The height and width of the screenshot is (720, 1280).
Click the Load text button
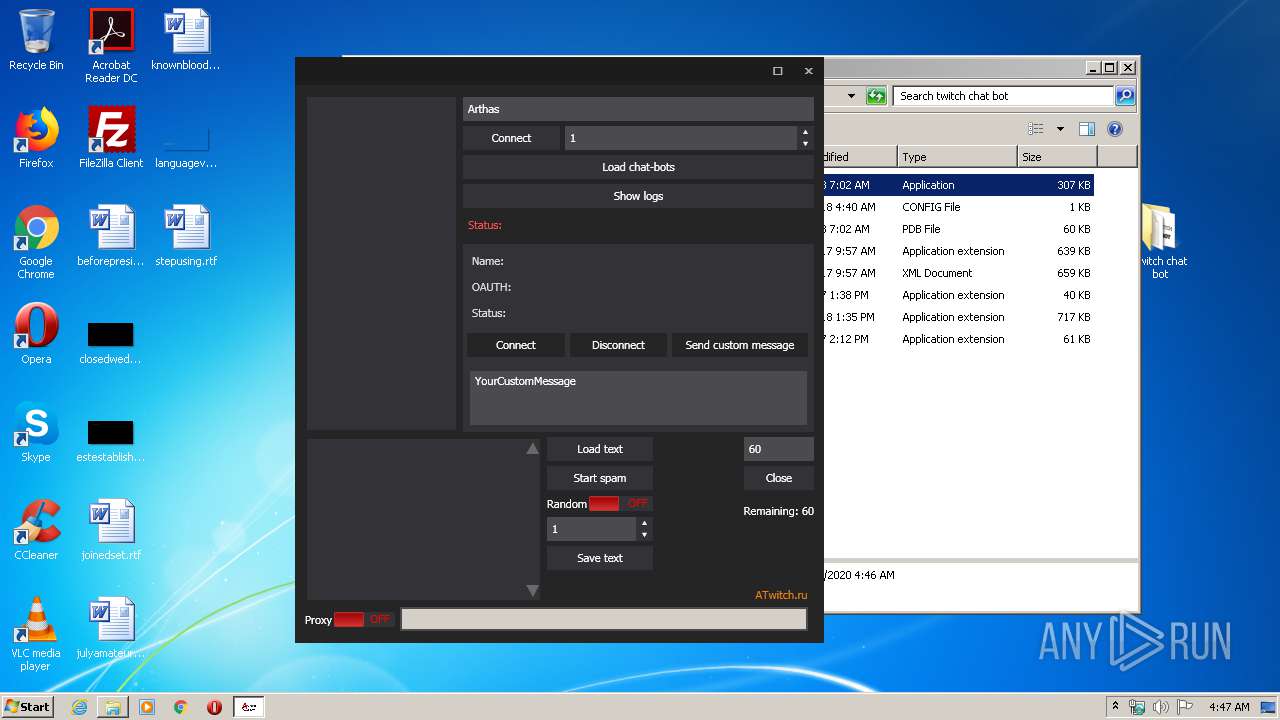[600, 449]
